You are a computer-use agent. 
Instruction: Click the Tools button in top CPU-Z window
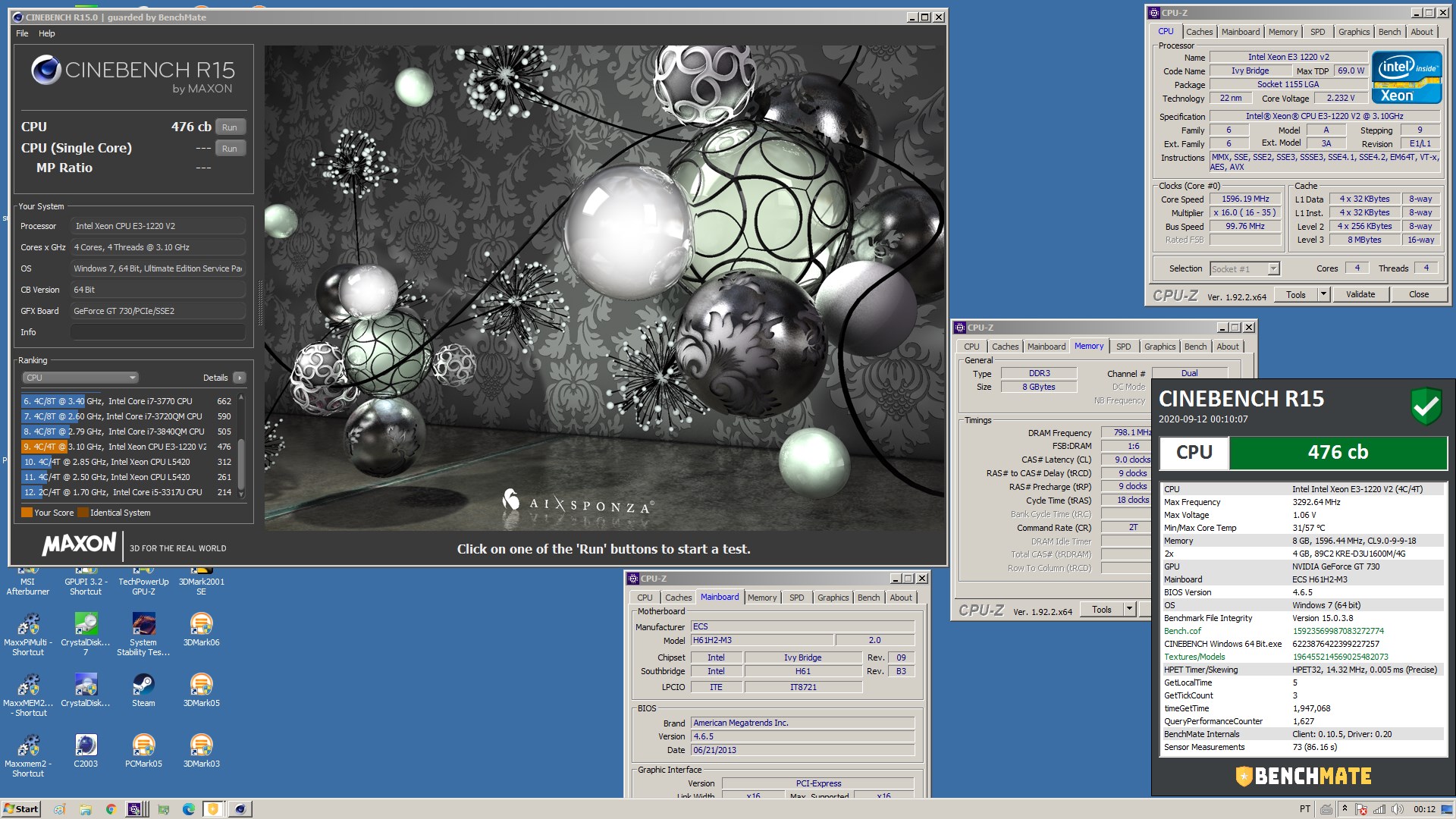pyautogui.click(x=1296, y=294)
